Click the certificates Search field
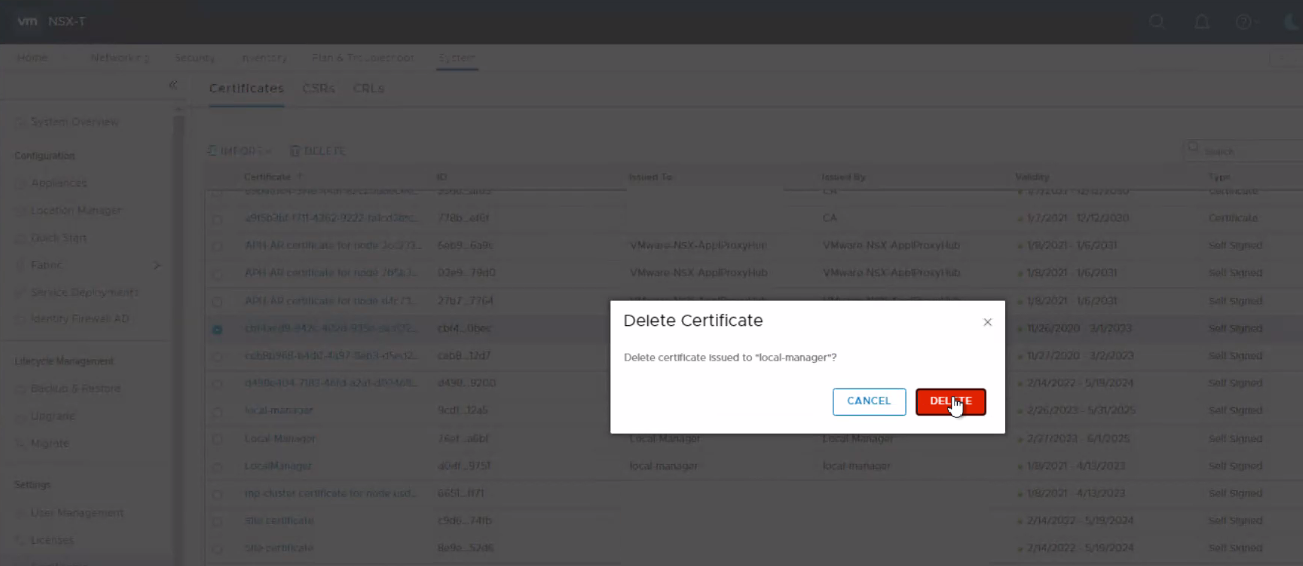The width and height of the screenshot is (1303, 566). click(1243, 151)
